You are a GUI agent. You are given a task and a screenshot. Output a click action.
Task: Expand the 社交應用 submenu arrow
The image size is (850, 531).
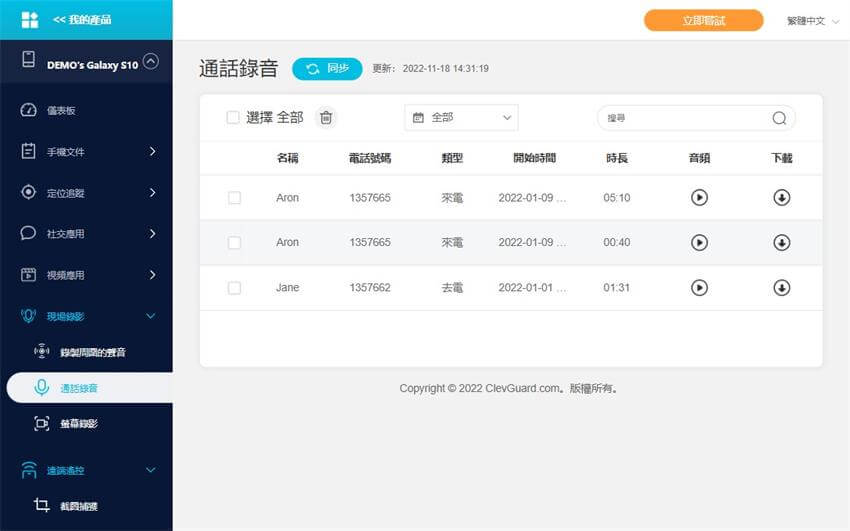tap(152, 234)
